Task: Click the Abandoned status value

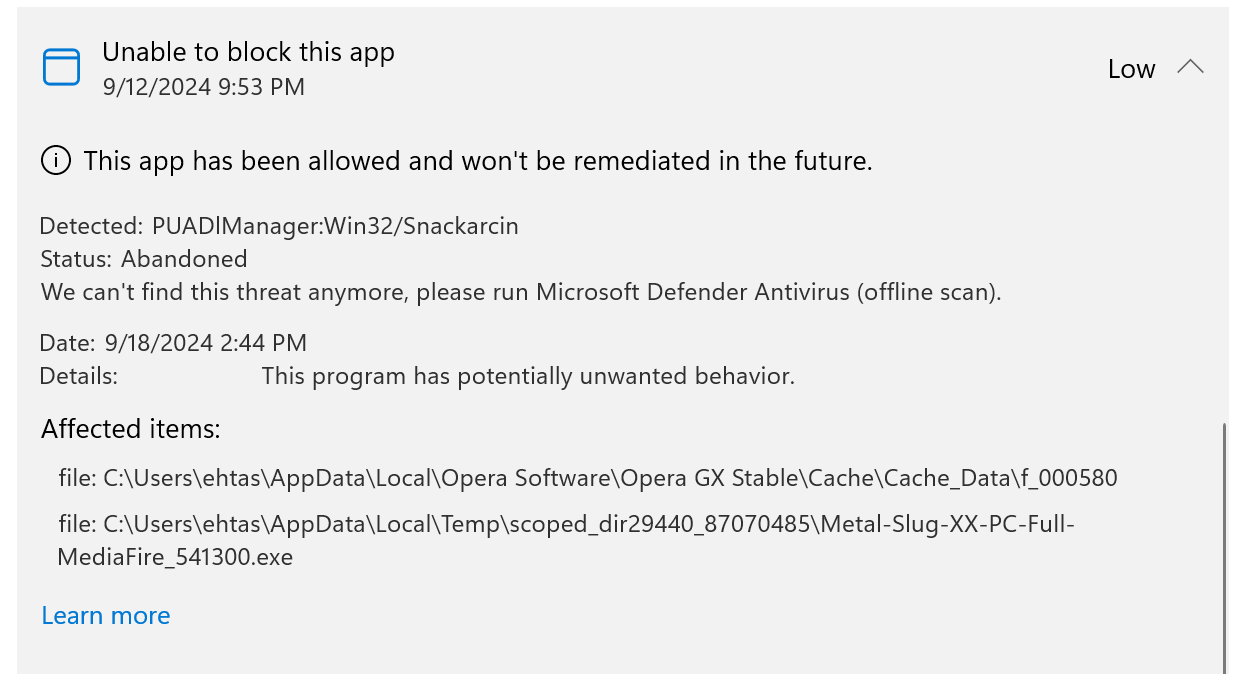Action: (184, 259)
